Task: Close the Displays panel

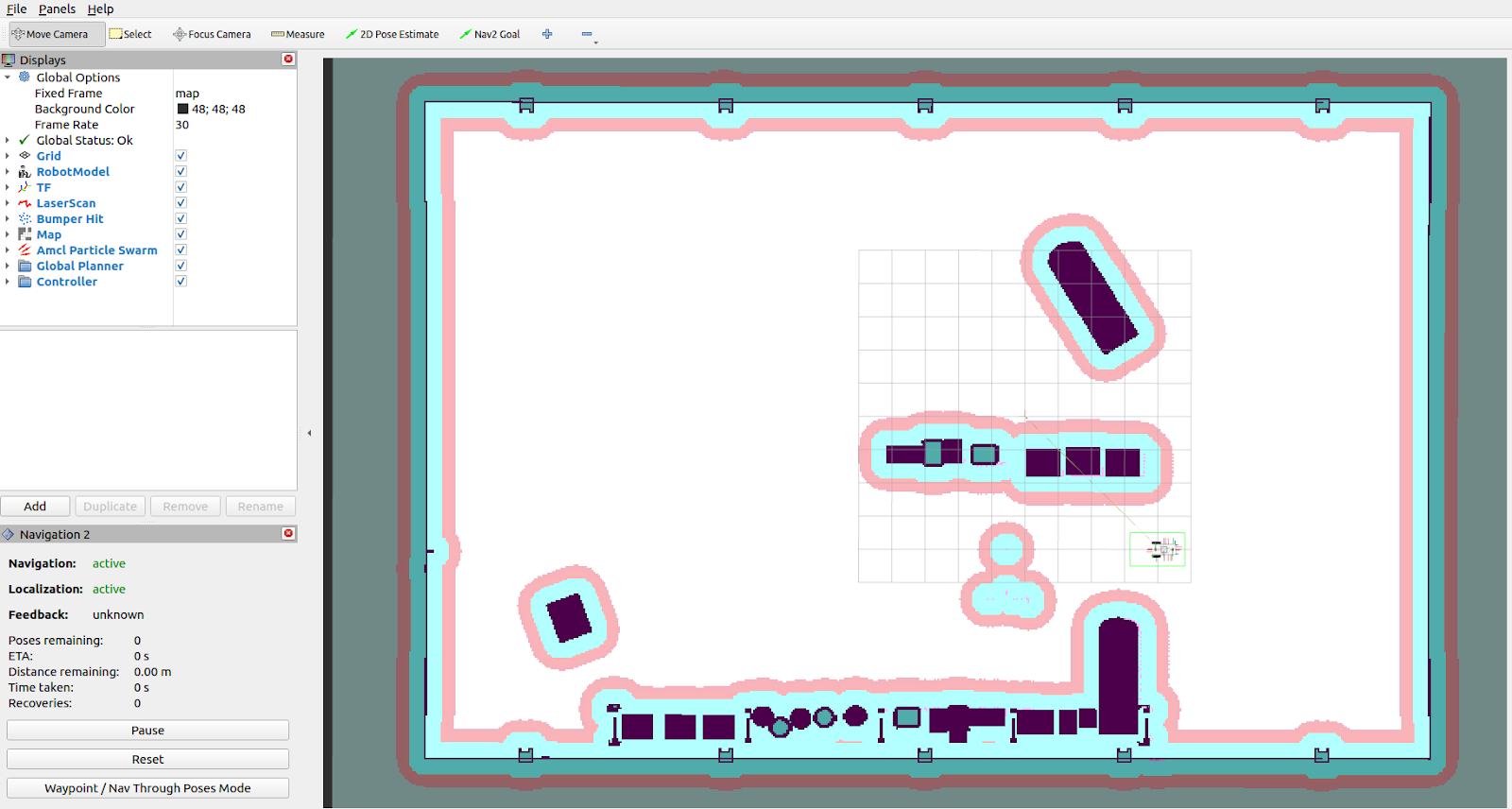Action: tap(288, 60)
